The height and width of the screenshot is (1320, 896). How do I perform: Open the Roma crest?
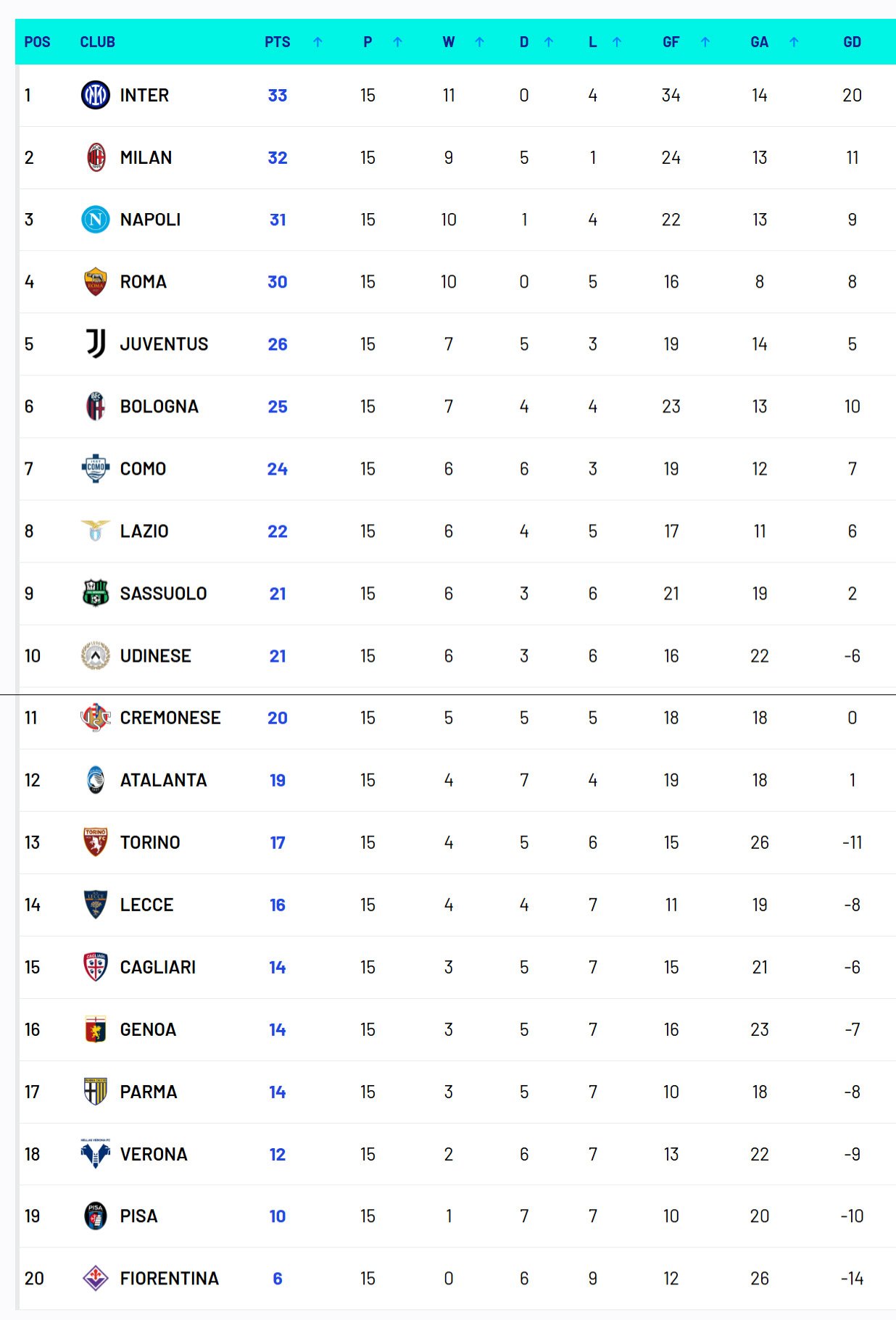click(95, 282)
